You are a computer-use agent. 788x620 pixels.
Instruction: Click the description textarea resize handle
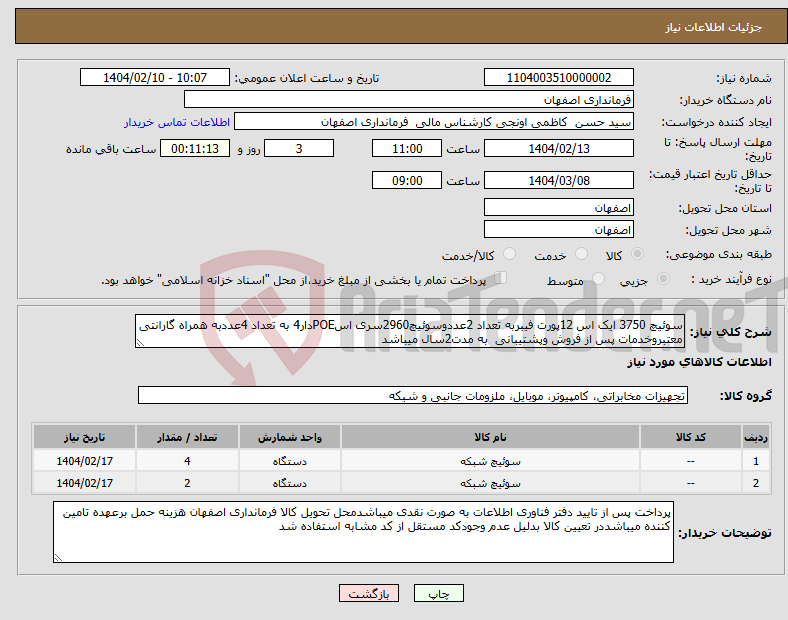(x=140, y=343)
